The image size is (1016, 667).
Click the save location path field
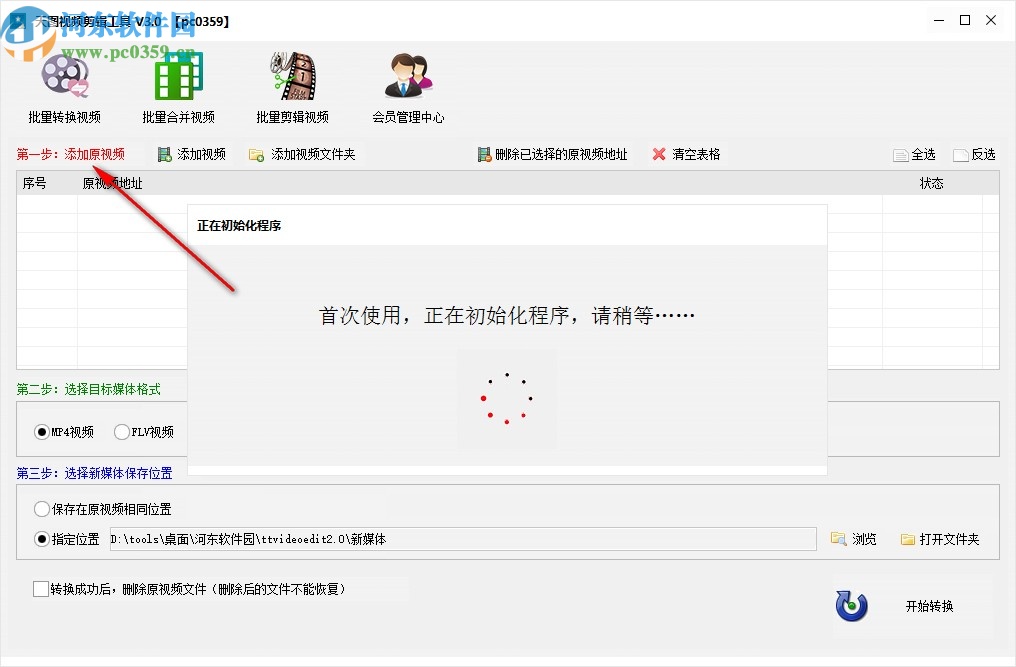tap(463, 539)
